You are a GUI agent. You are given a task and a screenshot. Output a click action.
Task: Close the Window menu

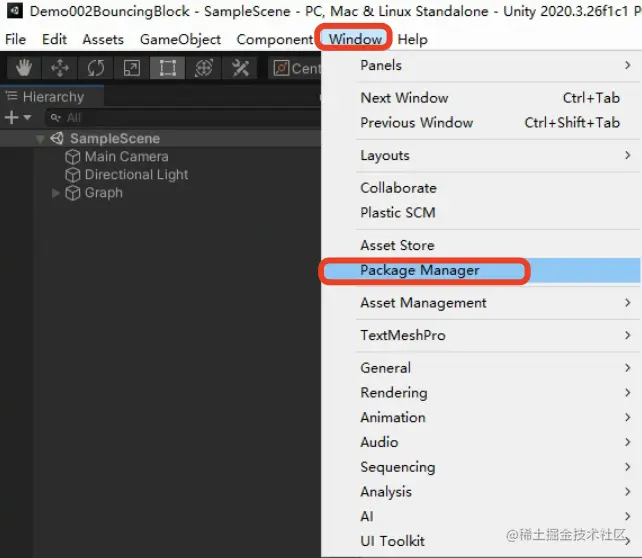click(x=355, y=39)
